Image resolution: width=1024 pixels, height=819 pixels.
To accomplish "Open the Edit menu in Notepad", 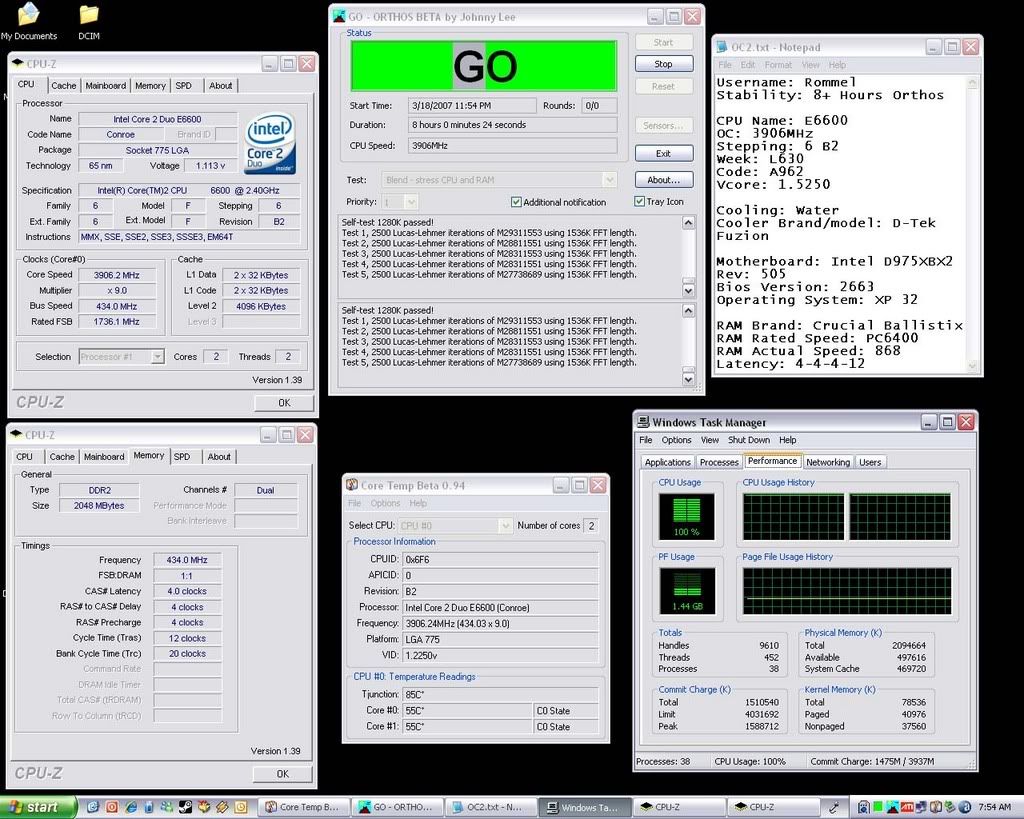I will [748, 65].
